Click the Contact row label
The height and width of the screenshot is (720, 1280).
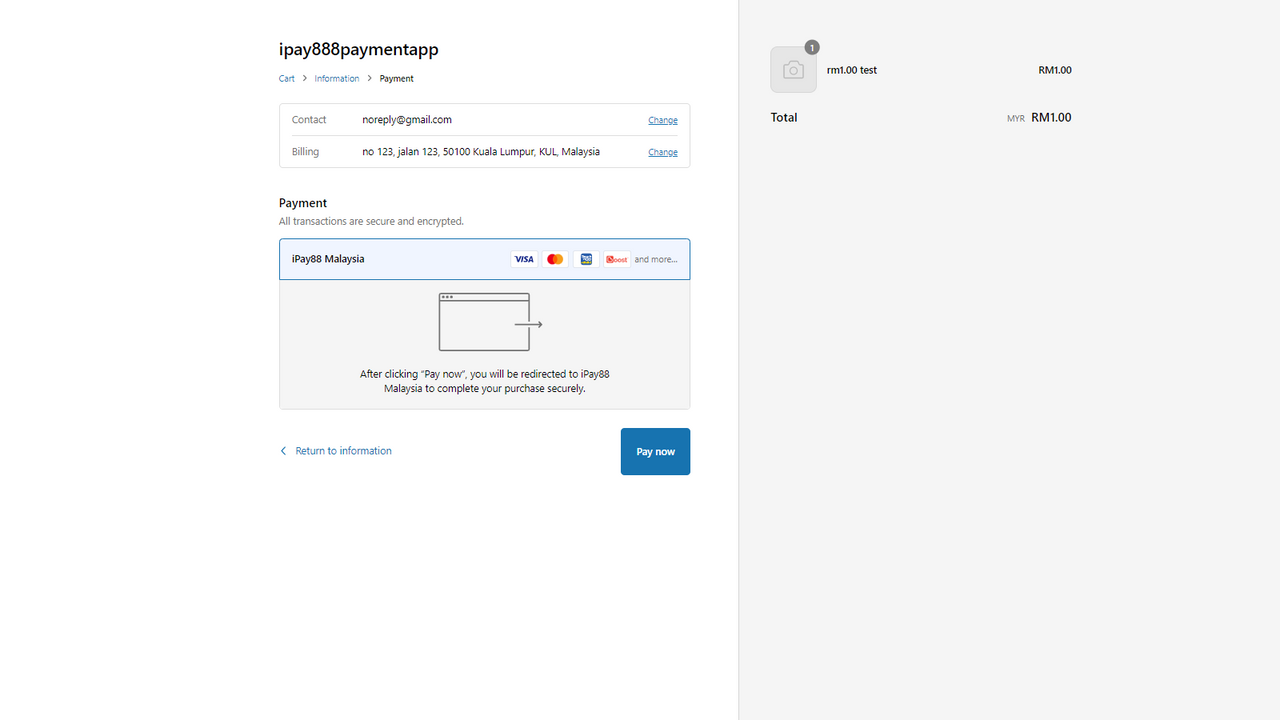(x=309, y=120)
